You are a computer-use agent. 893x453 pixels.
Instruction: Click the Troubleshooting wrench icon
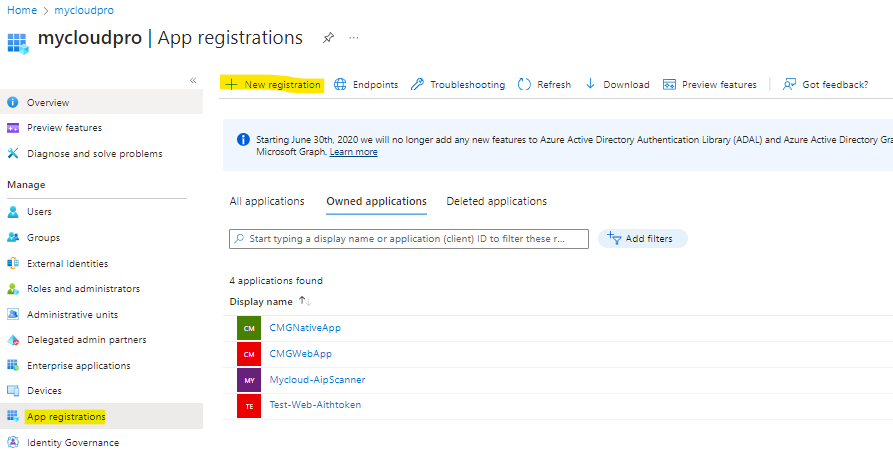point(417,84)
